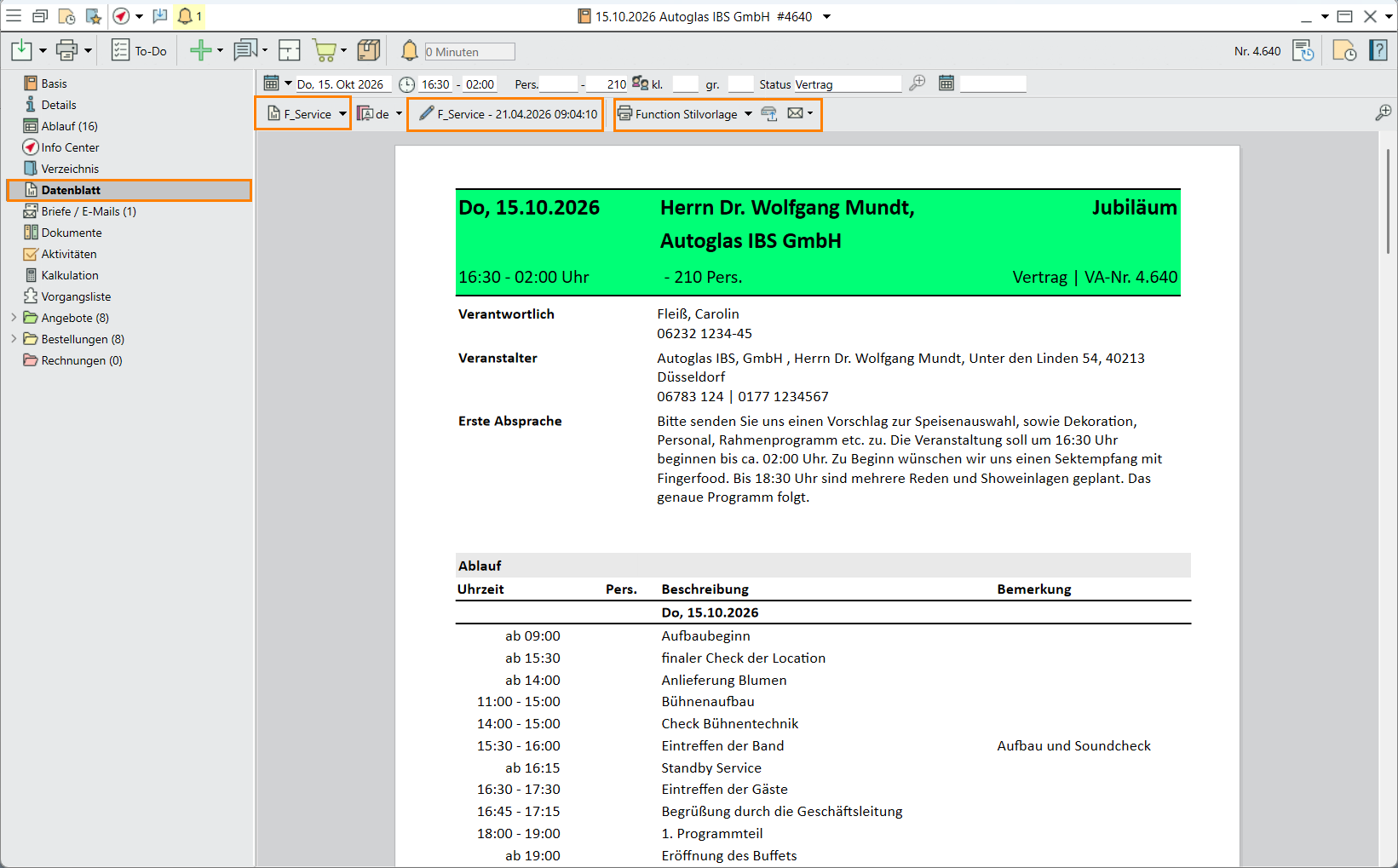Screen dimensions: 1398x868
Task: Click the start time field 16:30
Action: [x=436, y=84]
